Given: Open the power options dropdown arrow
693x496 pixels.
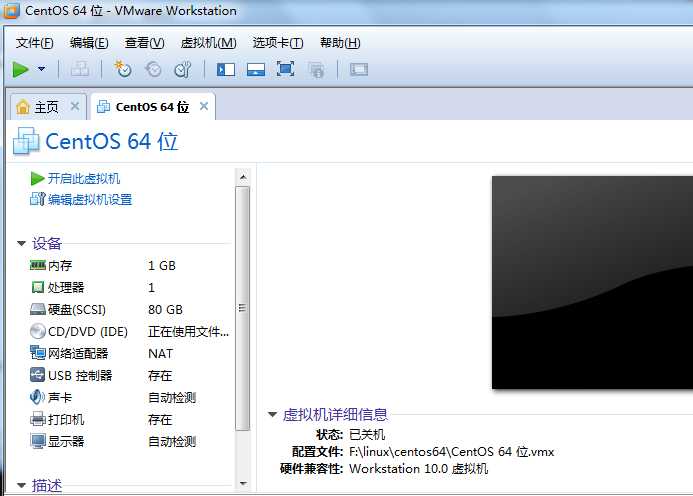Looking at the screenshot, I should [42, 69].
